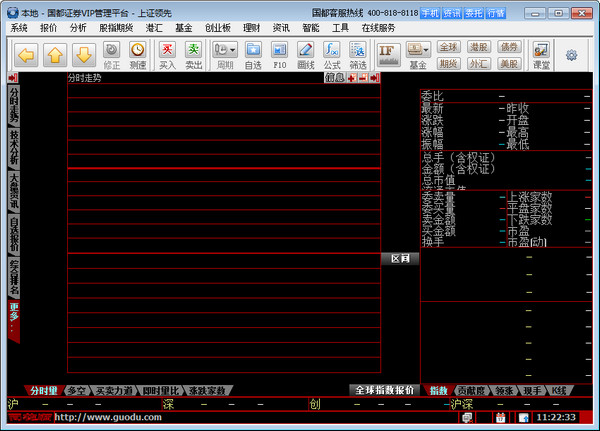Click the 全球指数报价 button
Screen dimensions: 600x431
click(384, 390)
